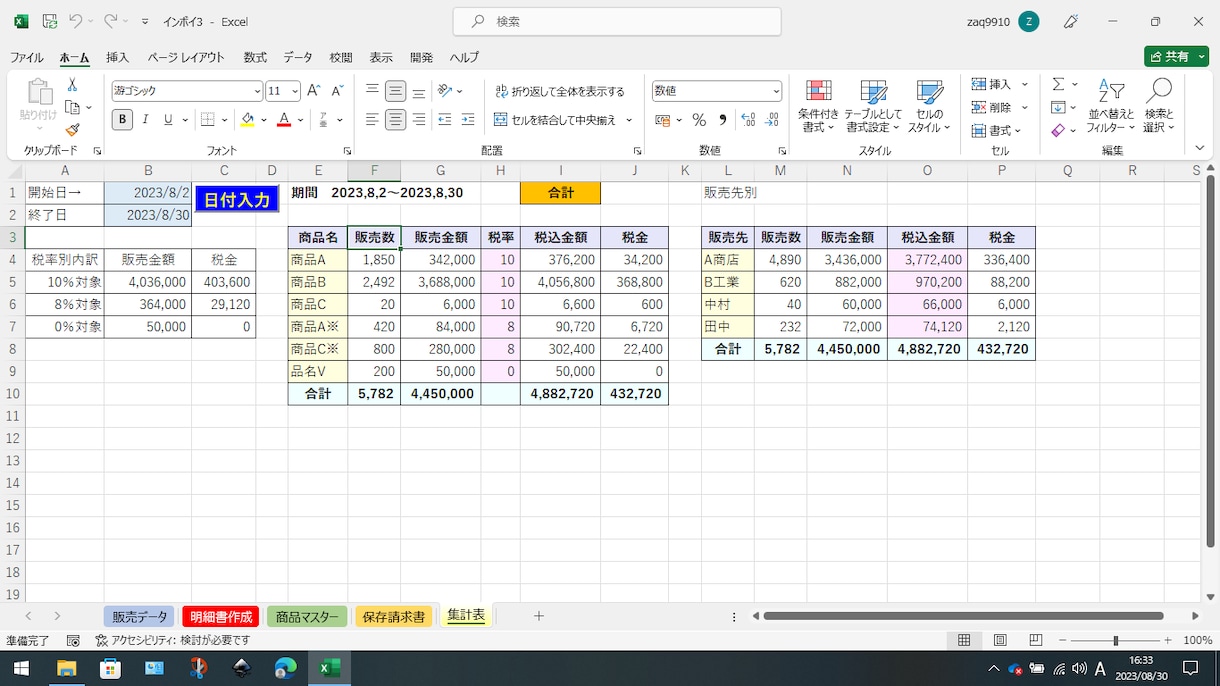Open the font name dropdown (游ゴシック)
This screenshot has width=1220, height=686.
click(x=257, y=91)
